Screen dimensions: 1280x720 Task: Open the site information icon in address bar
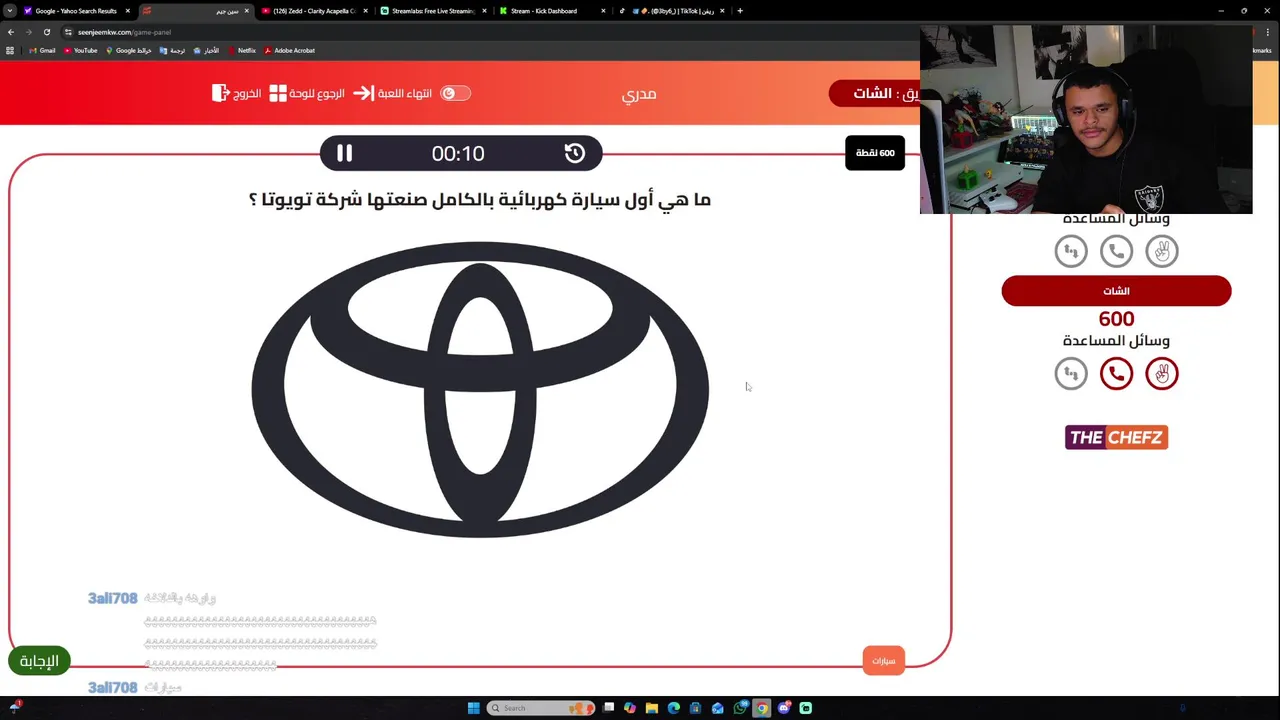(69, 32)
